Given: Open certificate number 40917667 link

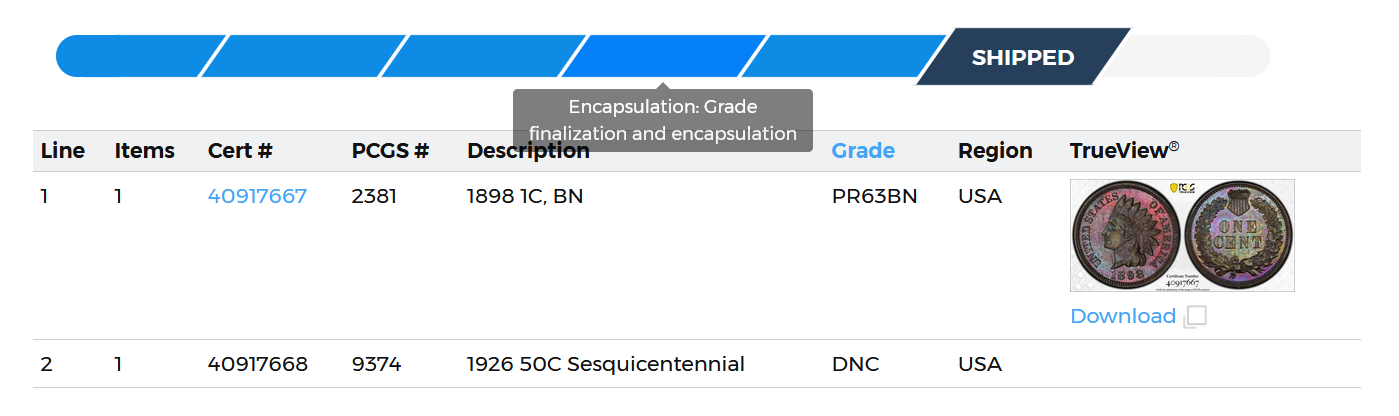Looking at the screenshot, I should [257, 196].
